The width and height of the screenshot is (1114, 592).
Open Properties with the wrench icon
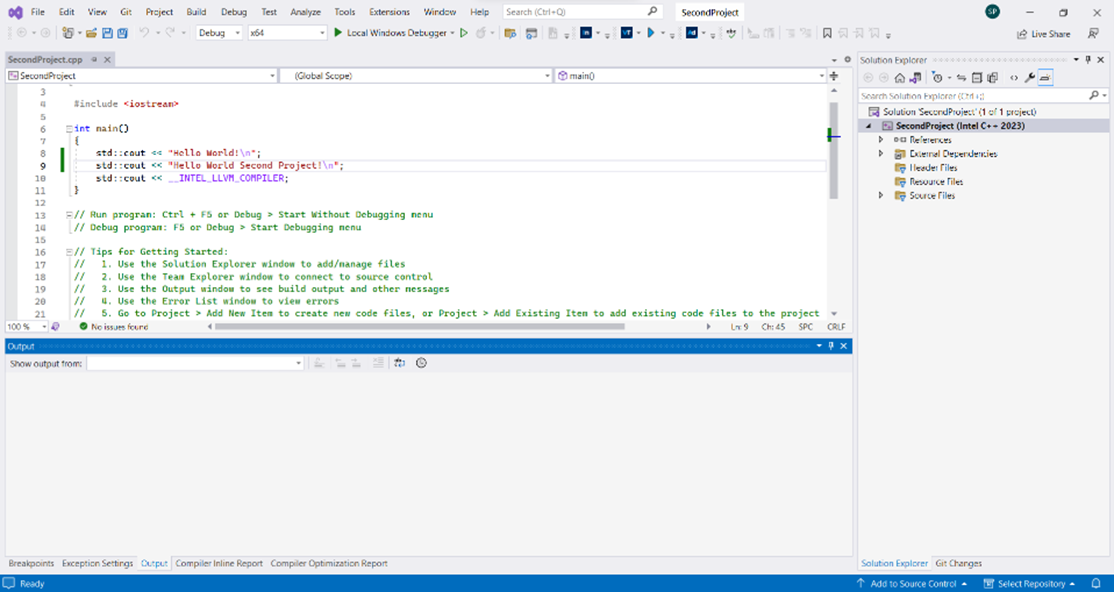(x=1029, y=77)
